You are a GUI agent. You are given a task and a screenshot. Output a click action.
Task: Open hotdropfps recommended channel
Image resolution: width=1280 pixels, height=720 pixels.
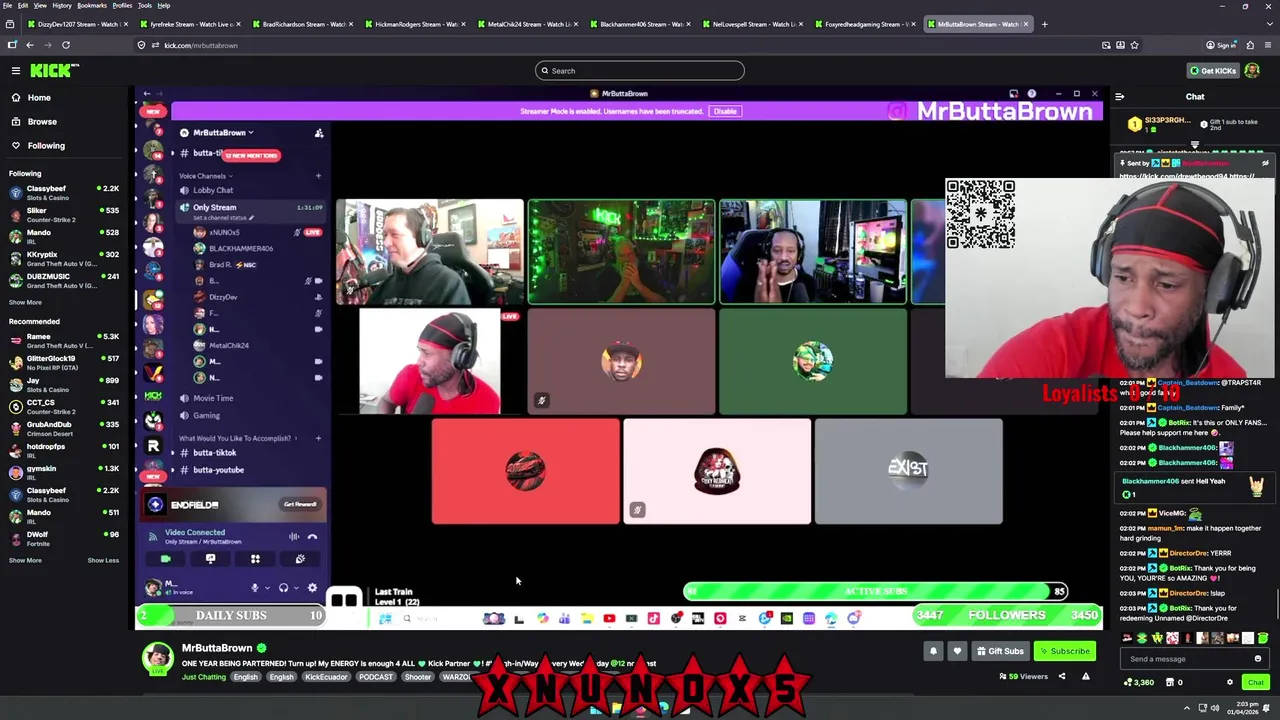63,450
